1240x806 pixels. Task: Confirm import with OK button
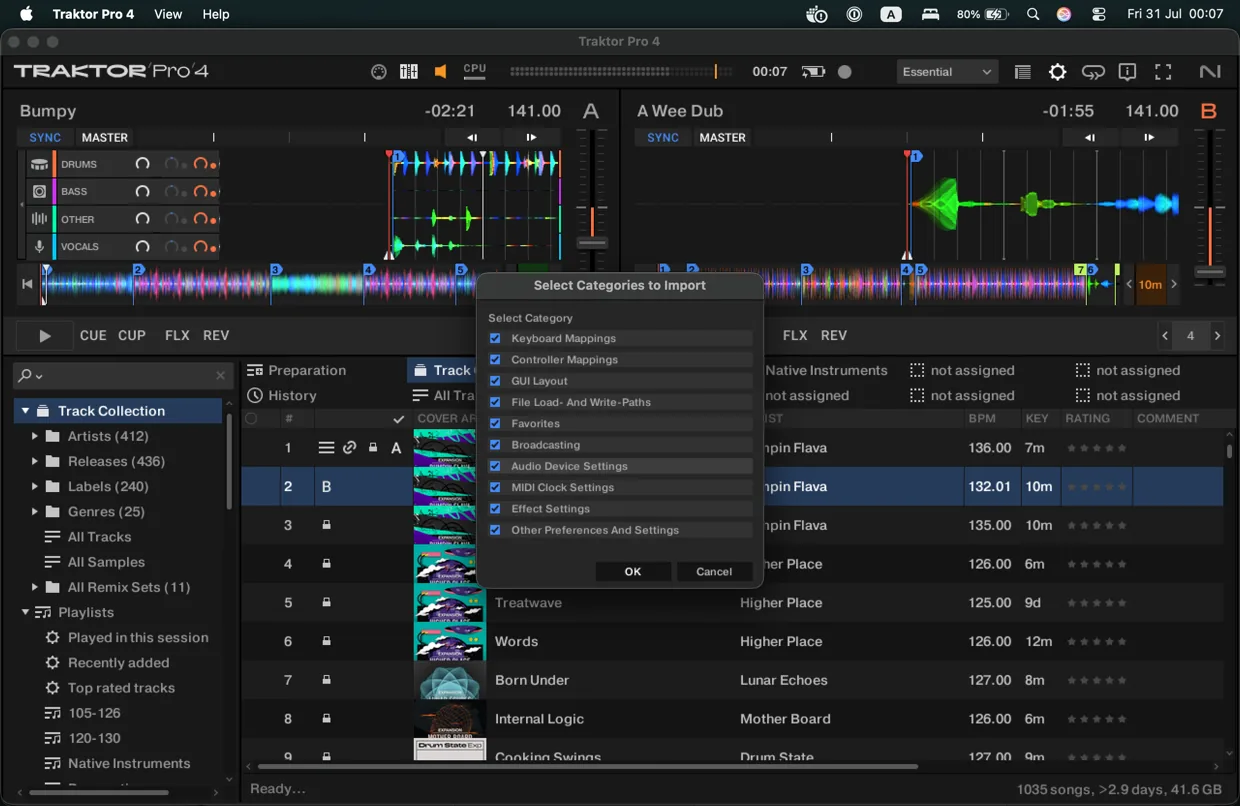coord(633,571)
